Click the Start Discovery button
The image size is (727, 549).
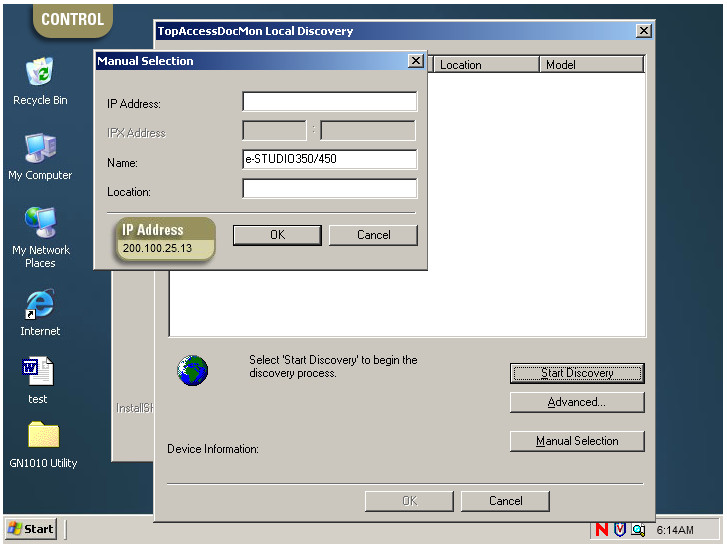click(577, 373)
